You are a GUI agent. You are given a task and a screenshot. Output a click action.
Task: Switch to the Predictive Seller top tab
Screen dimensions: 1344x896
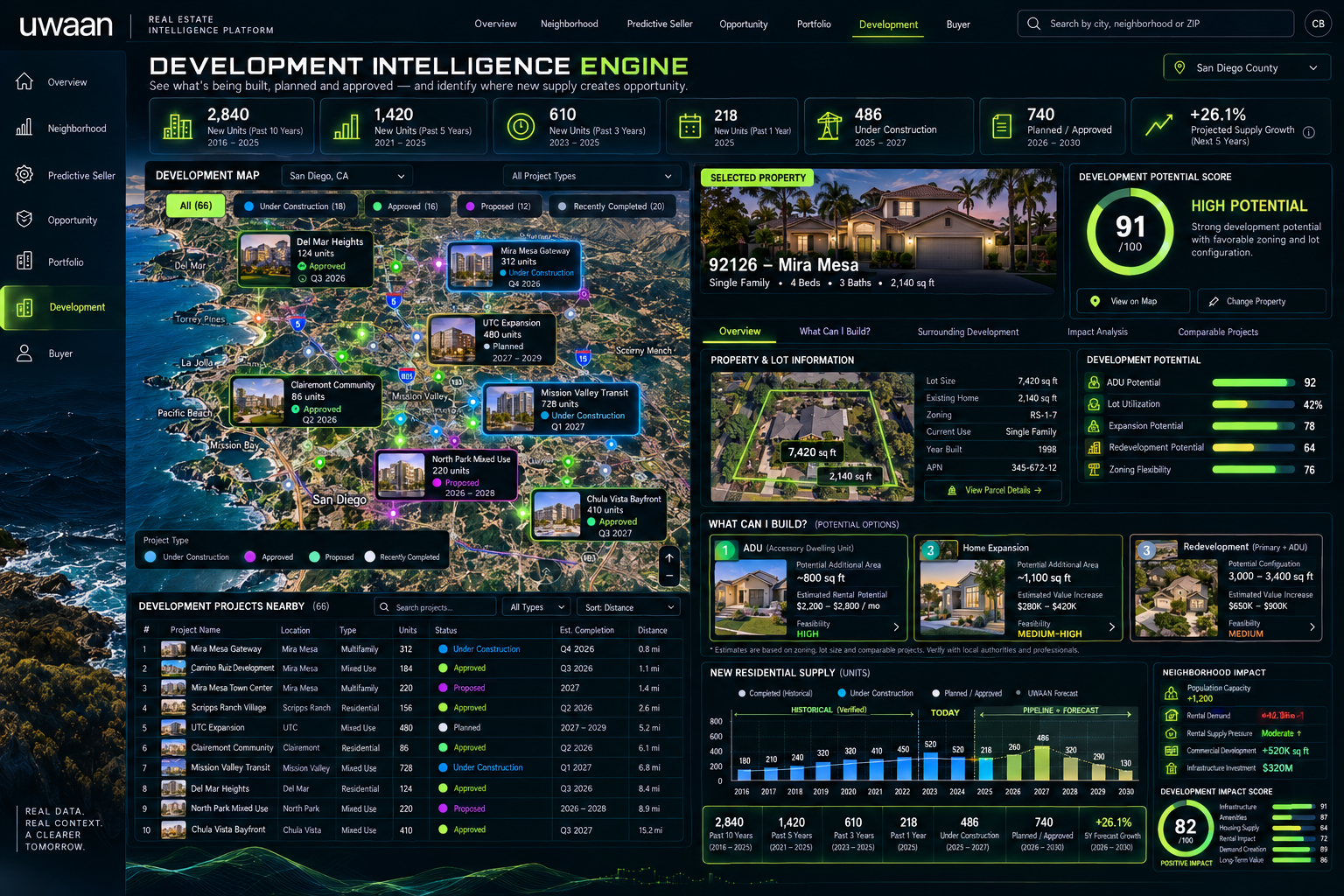(x=660, y=24)
